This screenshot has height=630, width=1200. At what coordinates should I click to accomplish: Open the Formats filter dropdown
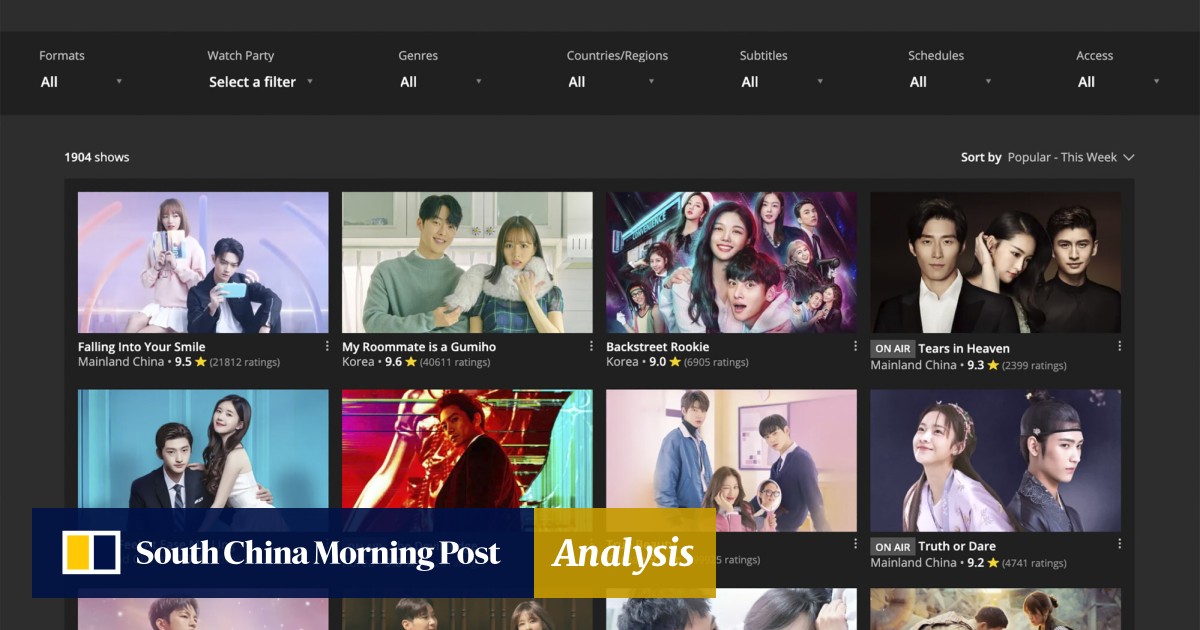tap(81, 82)
